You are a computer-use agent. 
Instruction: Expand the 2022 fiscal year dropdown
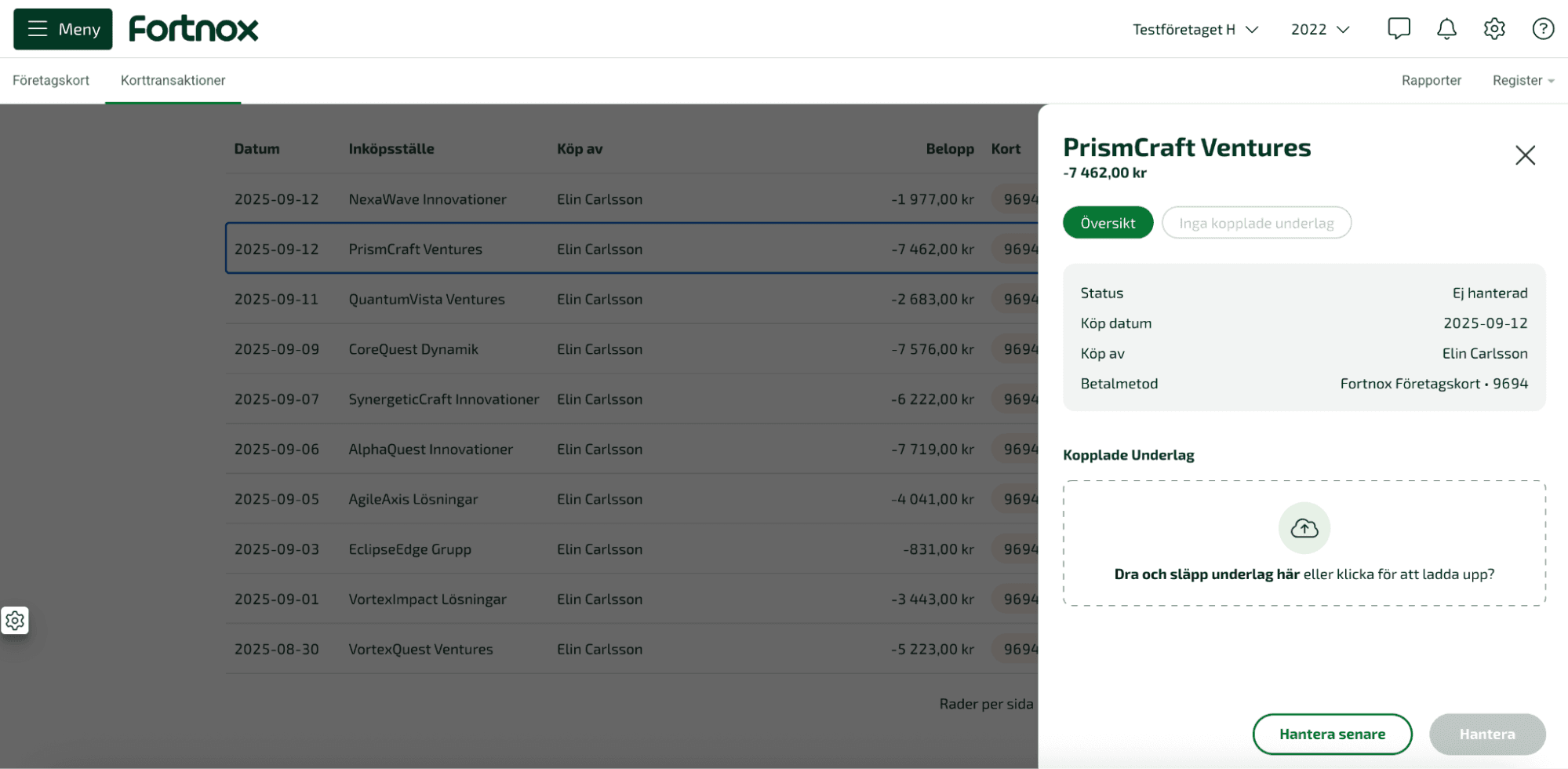1319,29
